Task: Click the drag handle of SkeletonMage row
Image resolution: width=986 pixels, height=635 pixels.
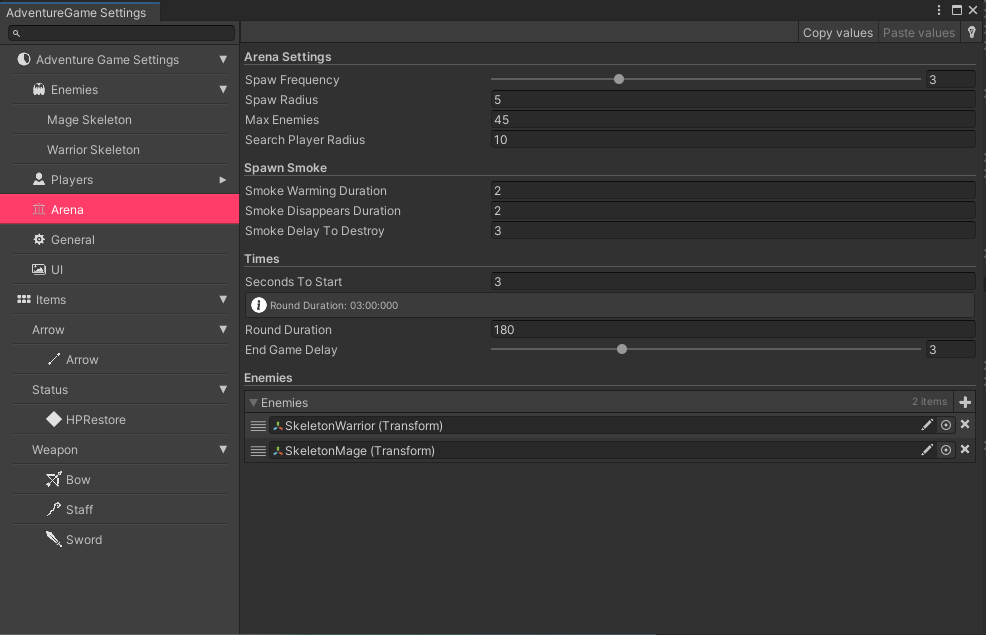Action: click(258, 451)
